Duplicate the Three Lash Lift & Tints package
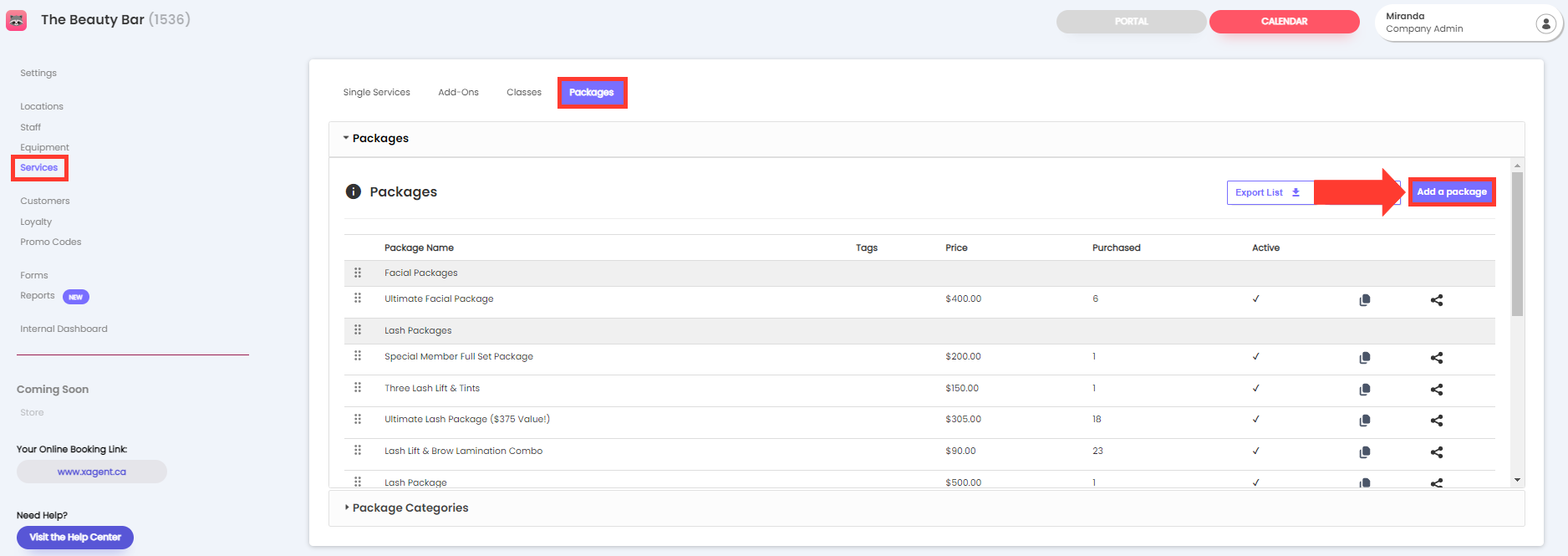The width and height of the screenshot is (1568, 556). (1364, 390)
